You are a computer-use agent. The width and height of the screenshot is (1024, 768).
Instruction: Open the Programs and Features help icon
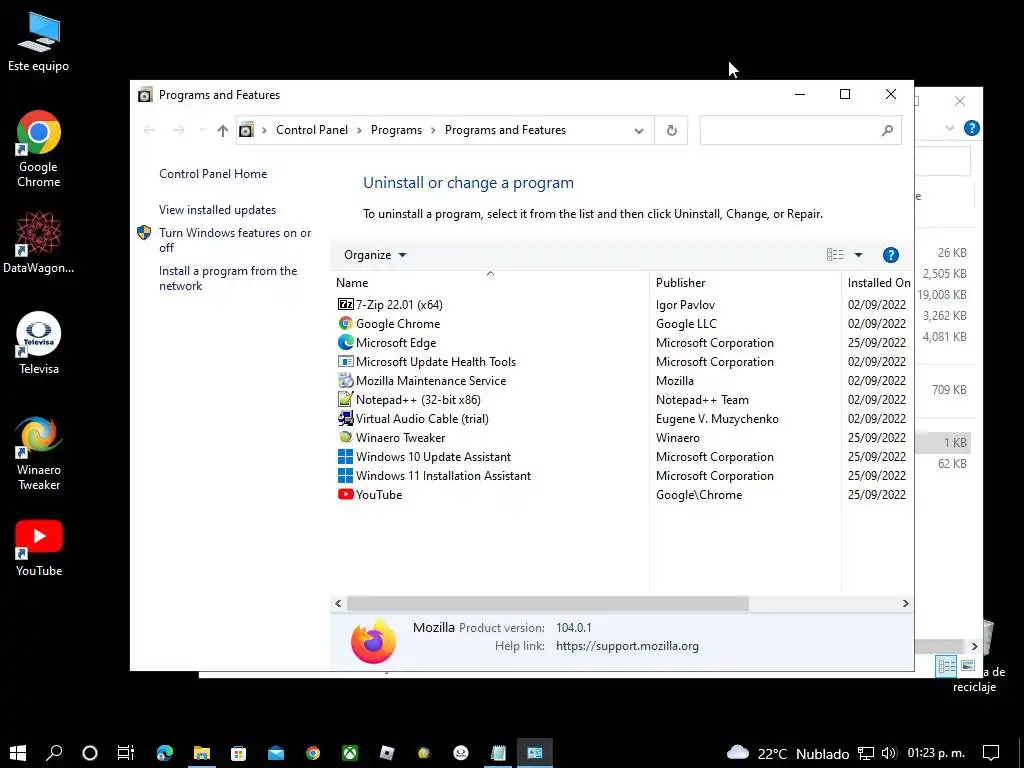(890, 255)
